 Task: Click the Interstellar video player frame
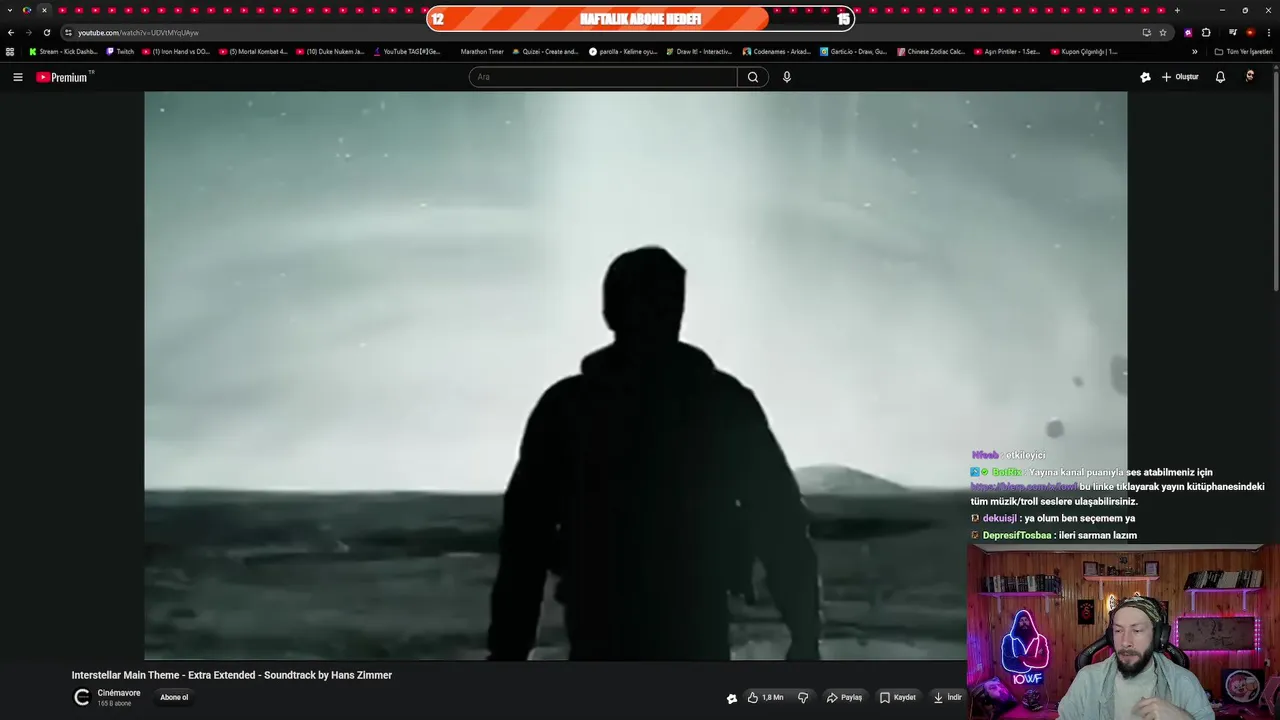pyautogui.click(x=636, y=376)
